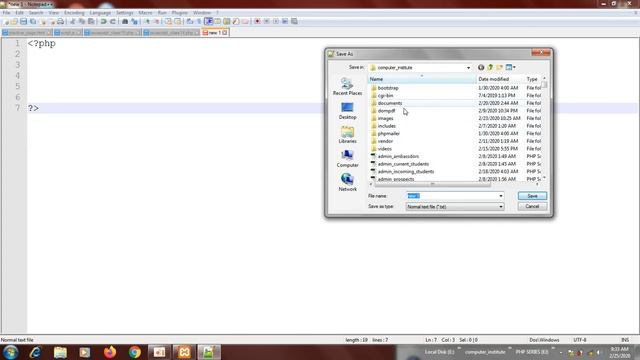Open the Edit menu
Image resolution: width=640 pixels, height=360 pixels.
[x=19, y=13]
